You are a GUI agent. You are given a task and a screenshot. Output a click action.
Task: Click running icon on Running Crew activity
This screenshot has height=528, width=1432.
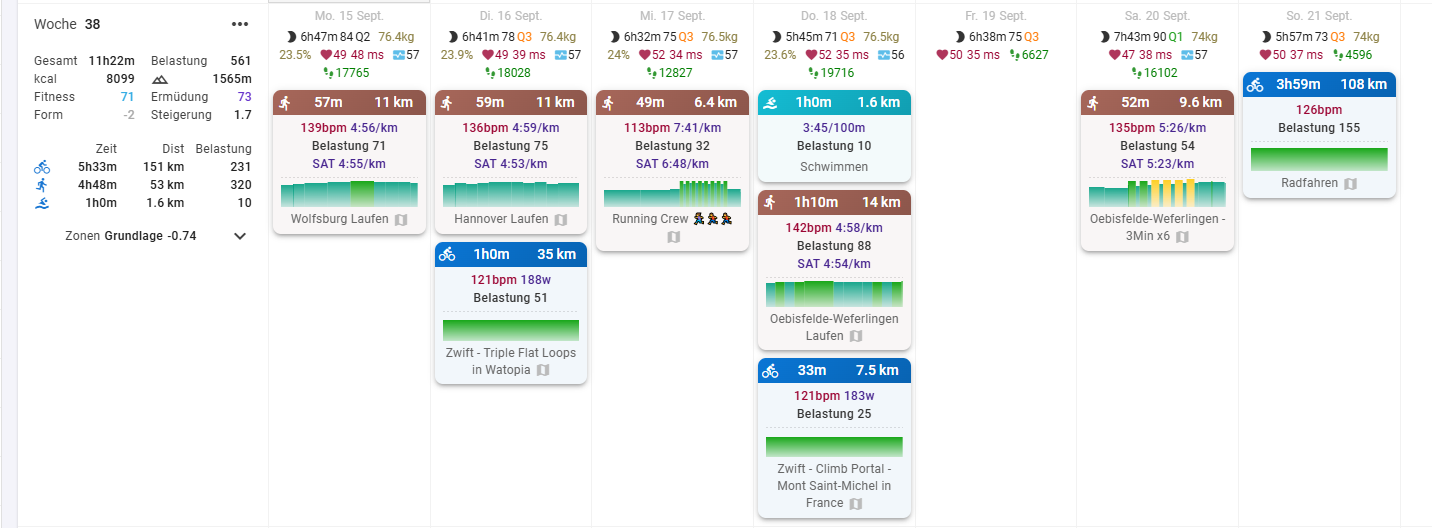[608, 102]
